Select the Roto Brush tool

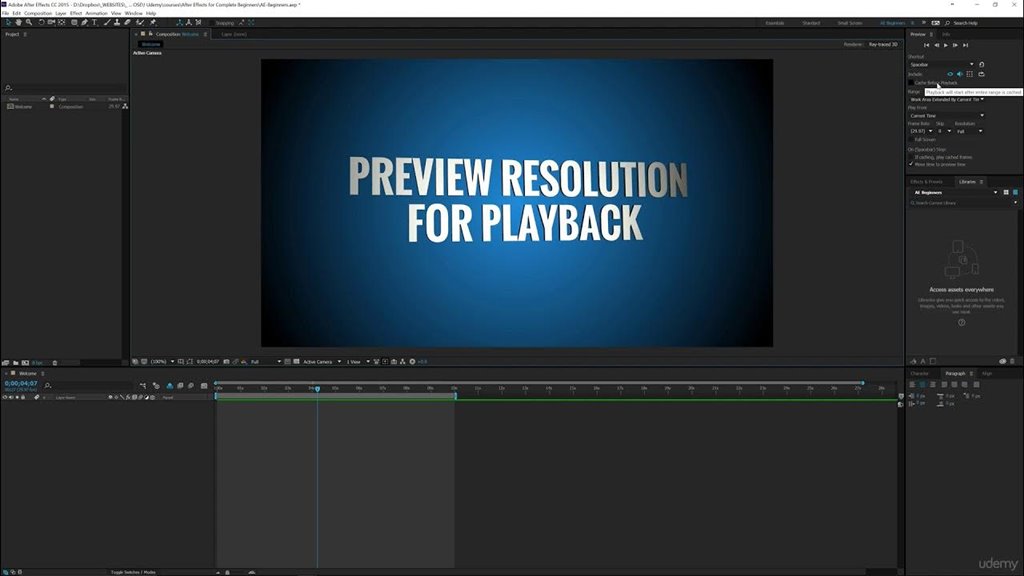point(139,22)
